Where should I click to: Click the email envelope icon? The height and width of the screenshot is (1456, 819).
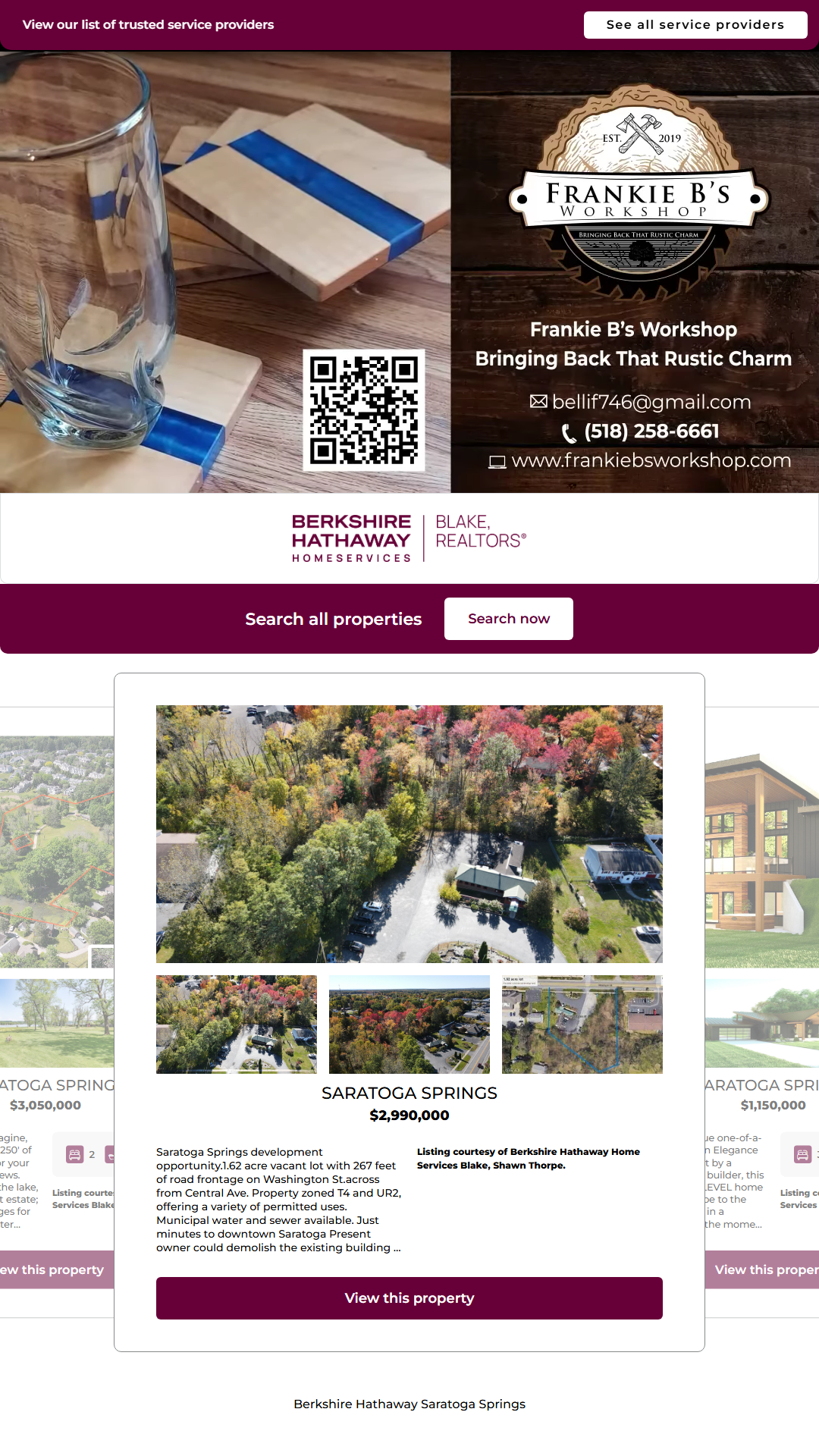click(538, 401)
